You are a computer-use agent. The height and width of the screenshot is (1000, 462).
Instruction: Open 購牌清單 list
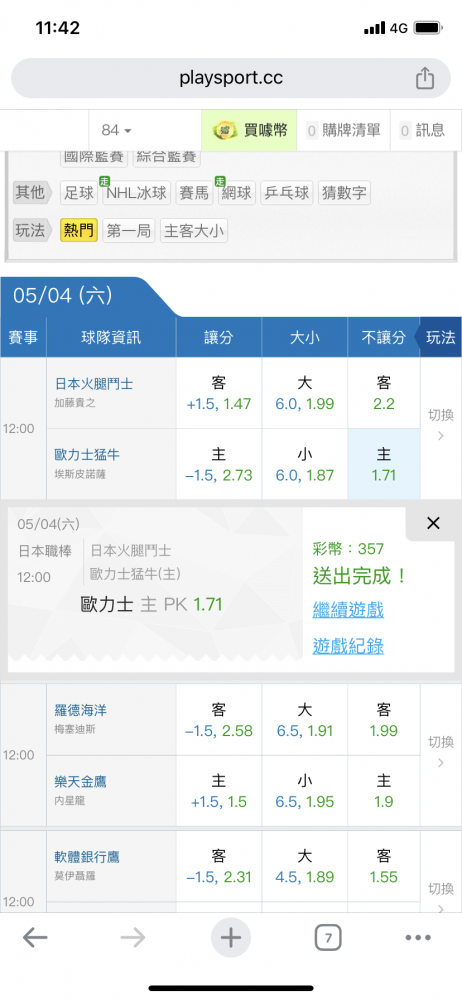tap(344, 131)
